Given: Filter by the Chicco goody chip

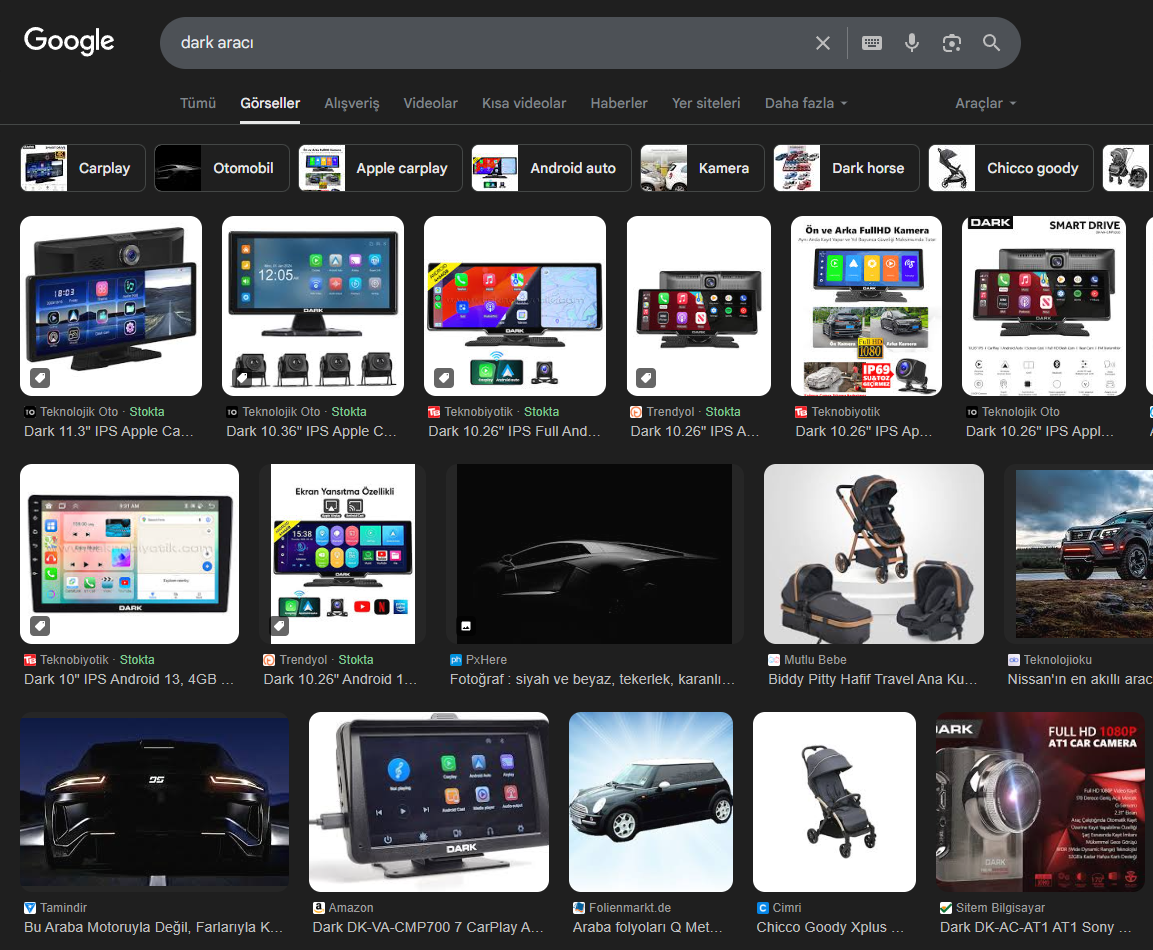Looking at the screenshot, I should pos(1011,168).
